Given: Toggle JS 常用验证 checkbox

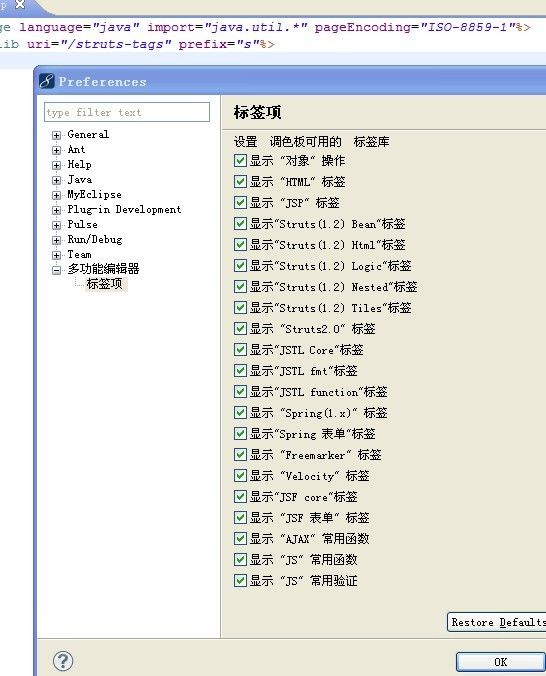Looking at the screenshot, I should [x=240, y=581].
